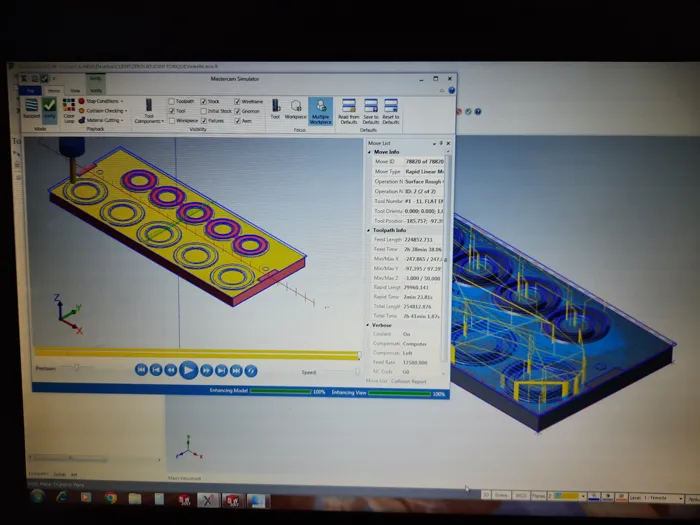
Task: Open the File tab
Action: [31, 91]
